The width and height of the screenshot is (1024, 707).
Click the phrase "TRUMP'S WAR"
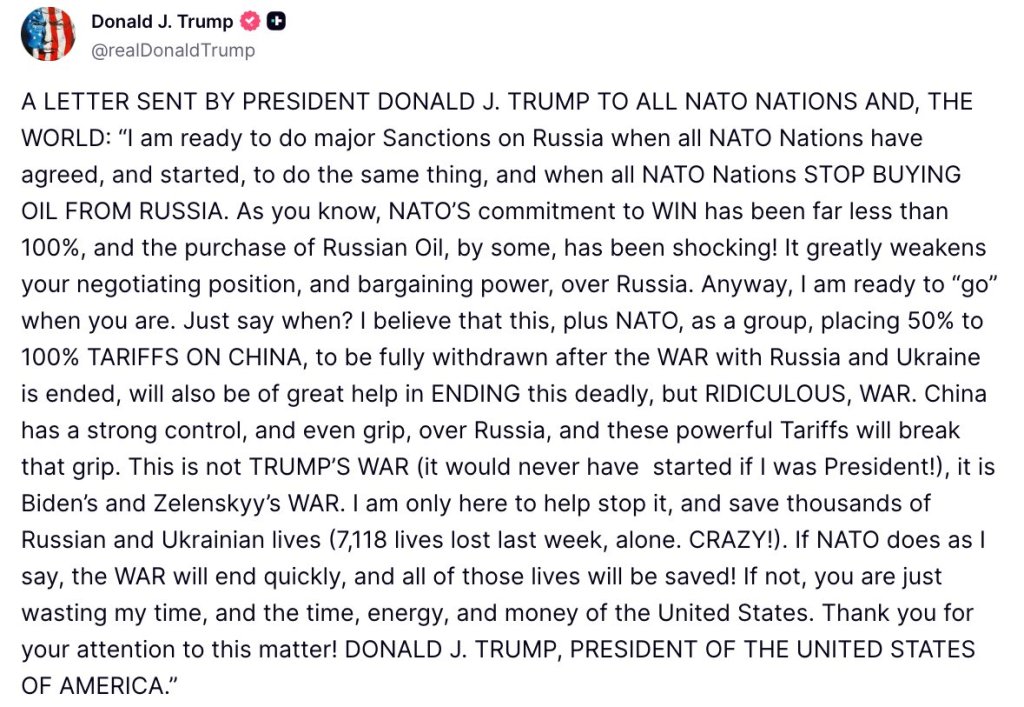click(328, 467)
